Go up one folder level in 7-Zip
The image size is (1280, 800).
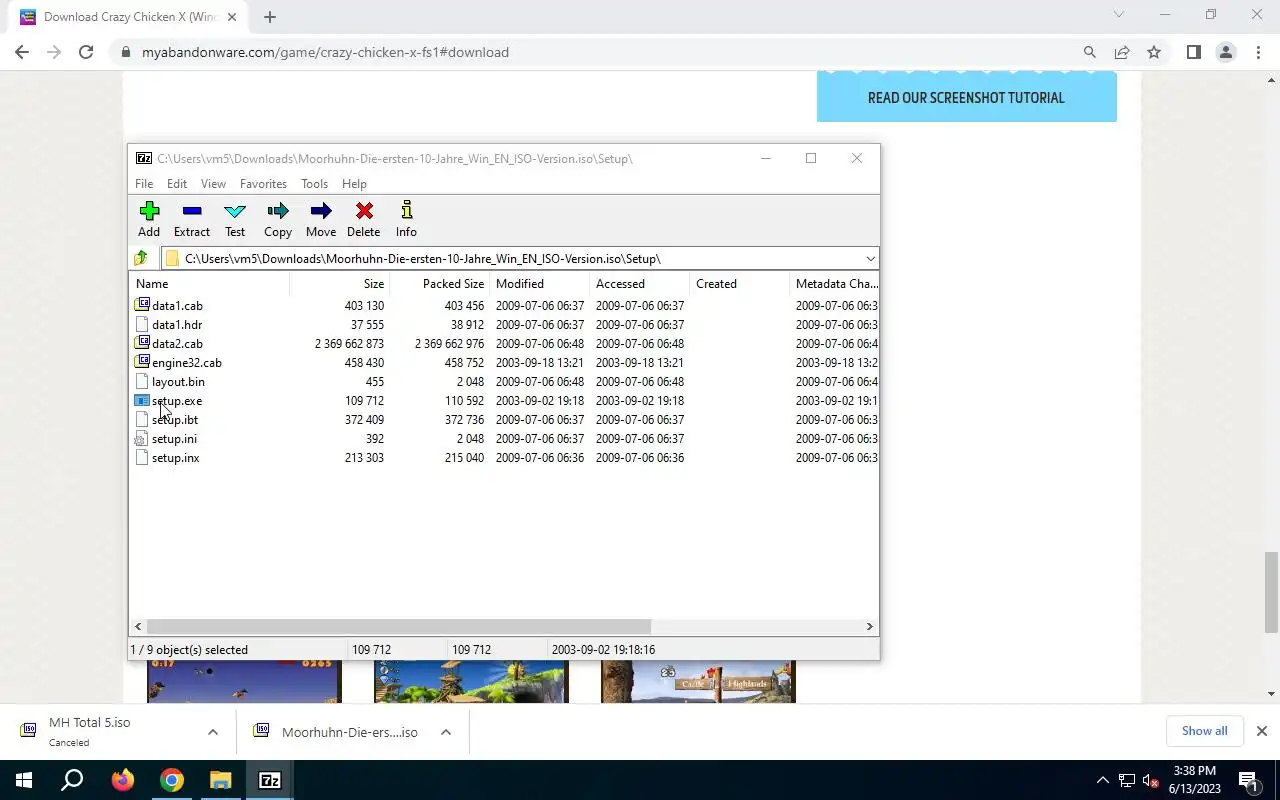click(x=141, y=258)
